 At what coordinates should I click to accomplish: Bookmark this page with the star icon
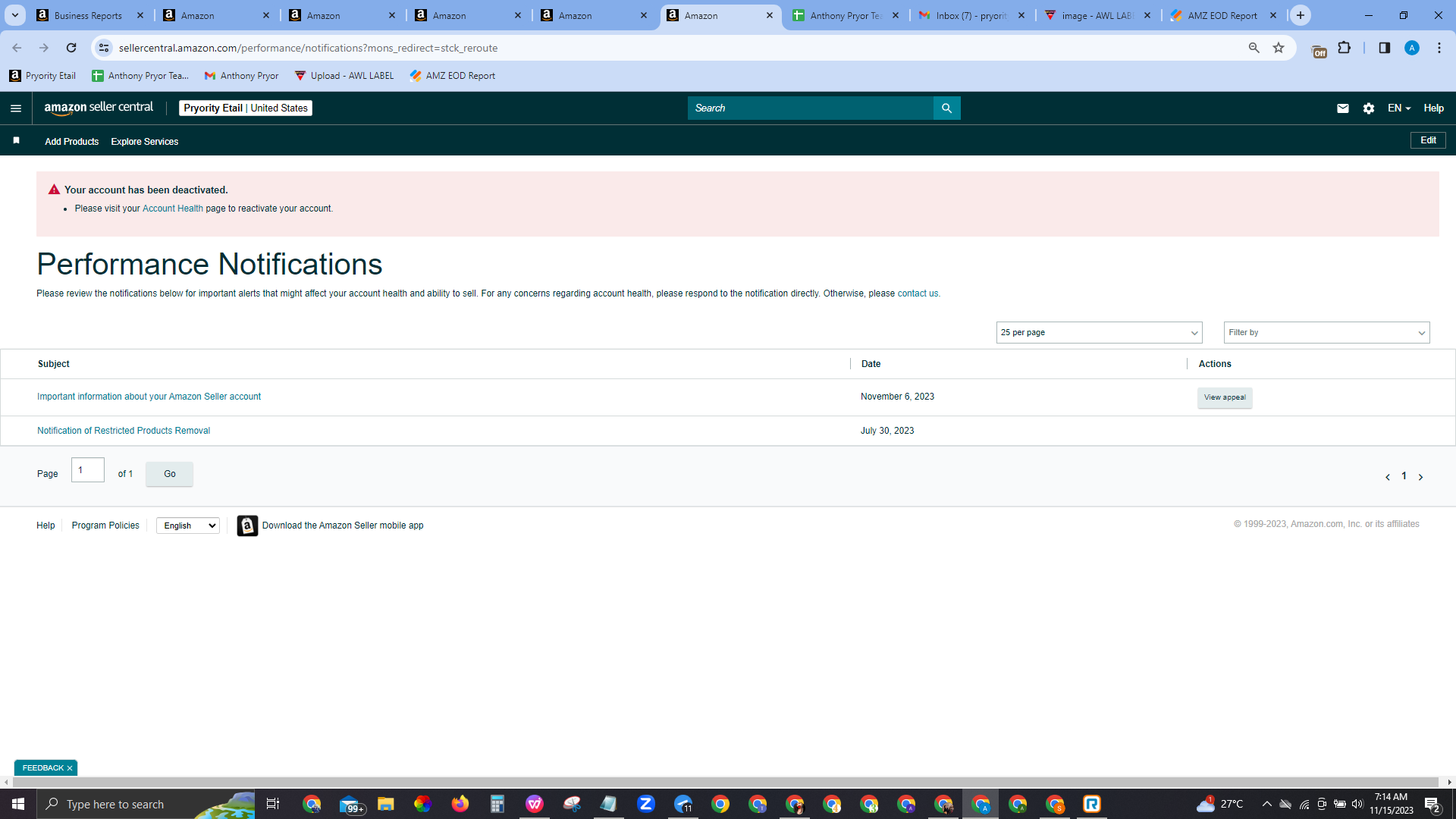point(1279,48)
